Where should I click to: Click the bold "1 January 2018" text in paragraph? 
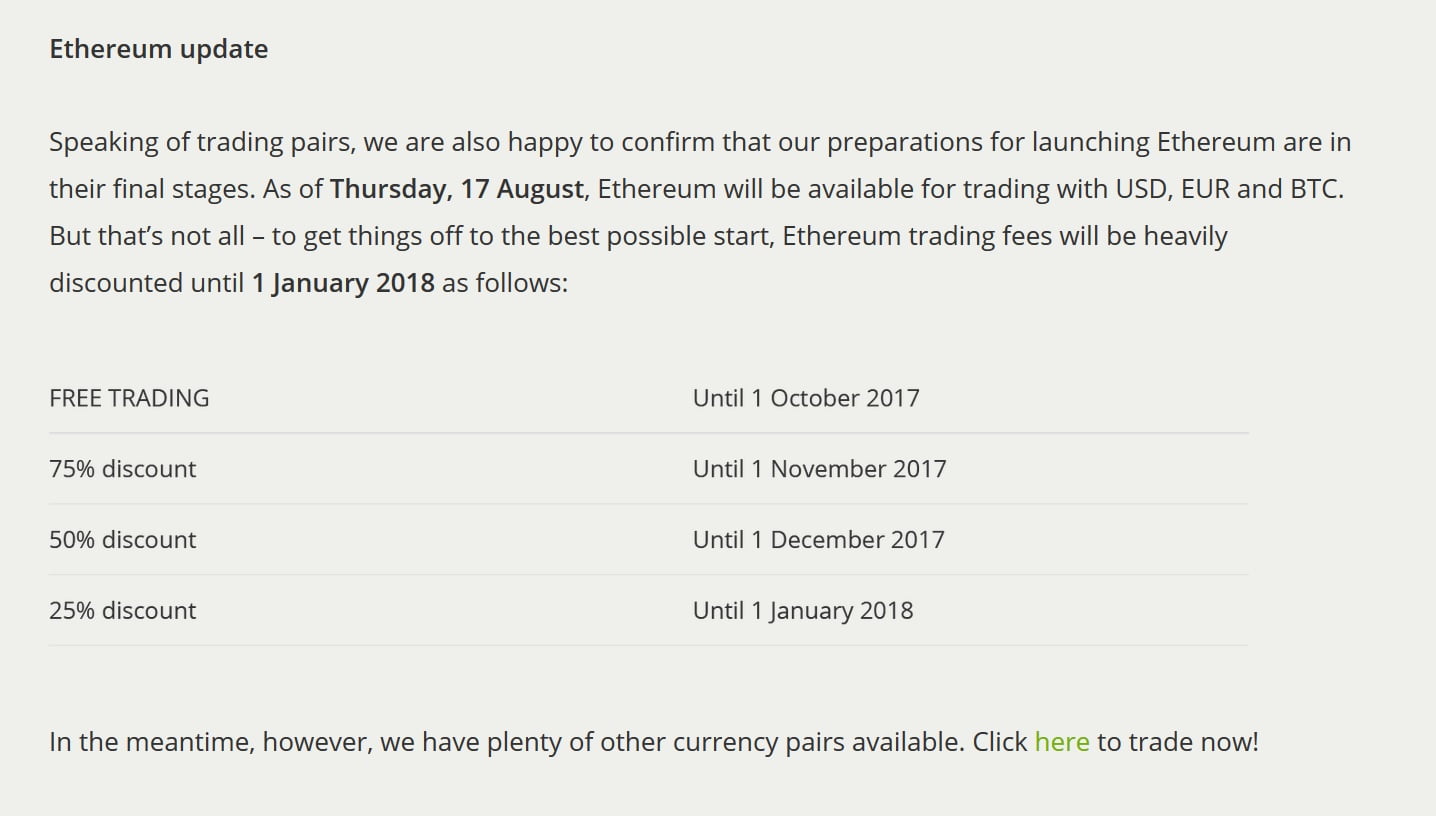tap(343, 283)
